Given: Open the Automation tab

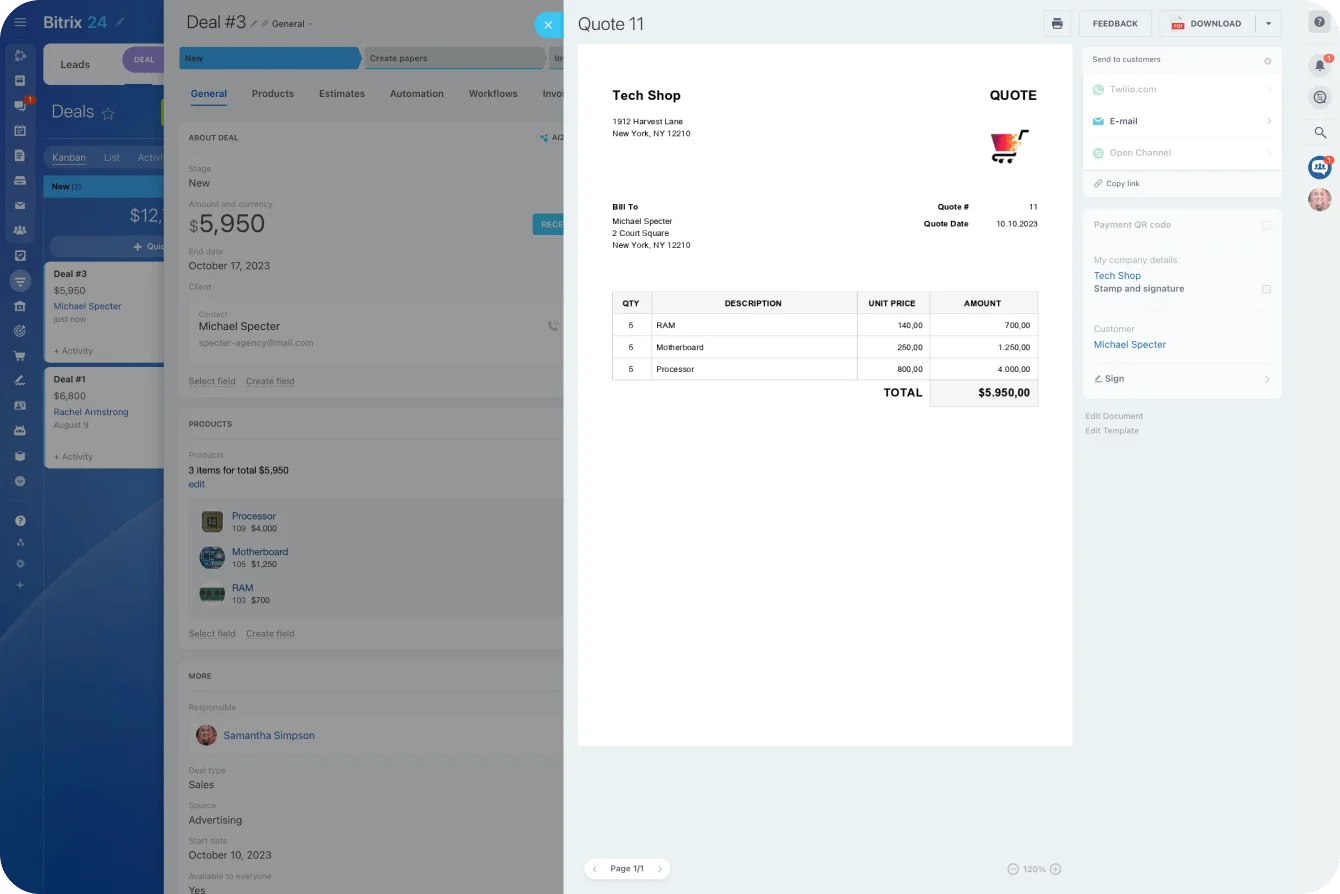Looking at the screenshot, I should pyautogui.click(x=416, y=94).
